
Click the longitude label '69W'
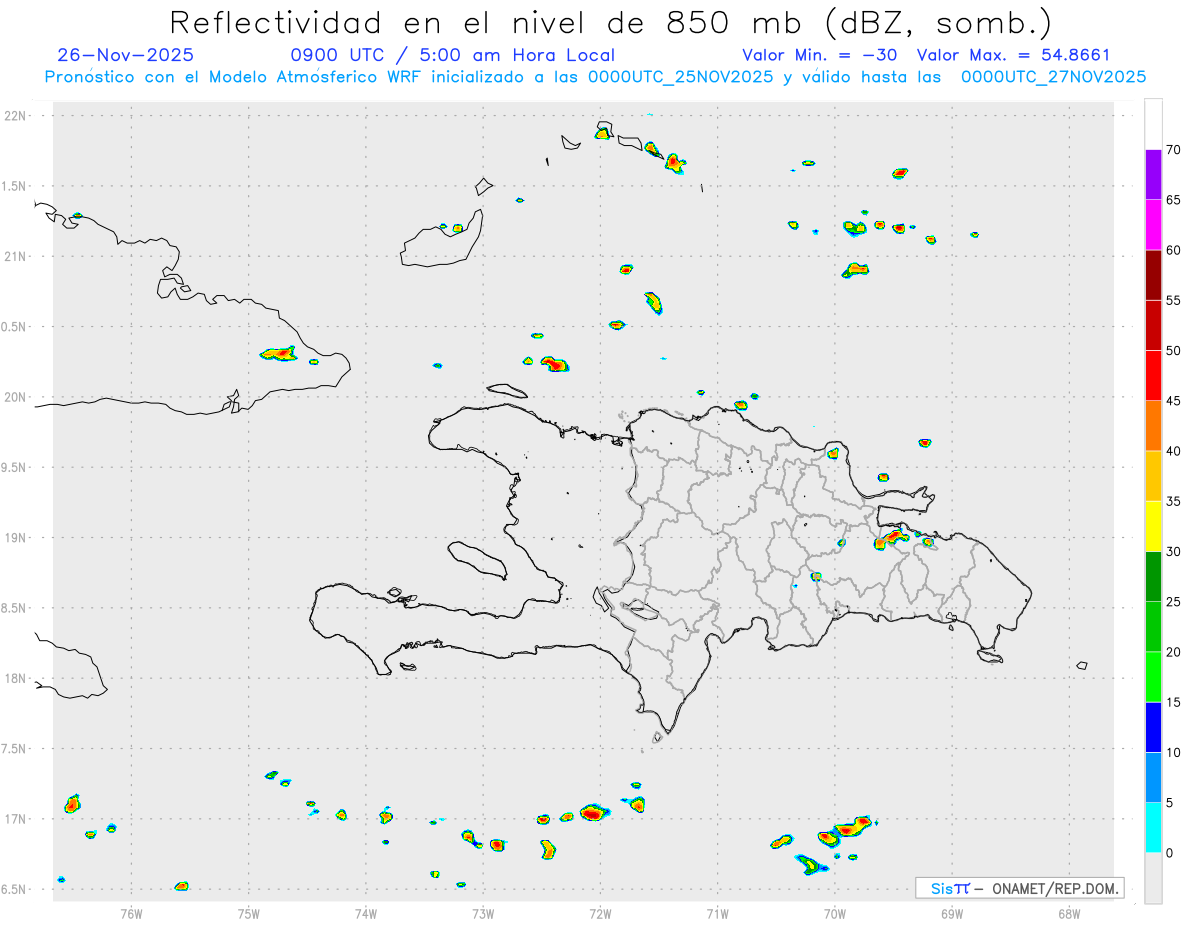pyautogui.click(x=952, y=912)
